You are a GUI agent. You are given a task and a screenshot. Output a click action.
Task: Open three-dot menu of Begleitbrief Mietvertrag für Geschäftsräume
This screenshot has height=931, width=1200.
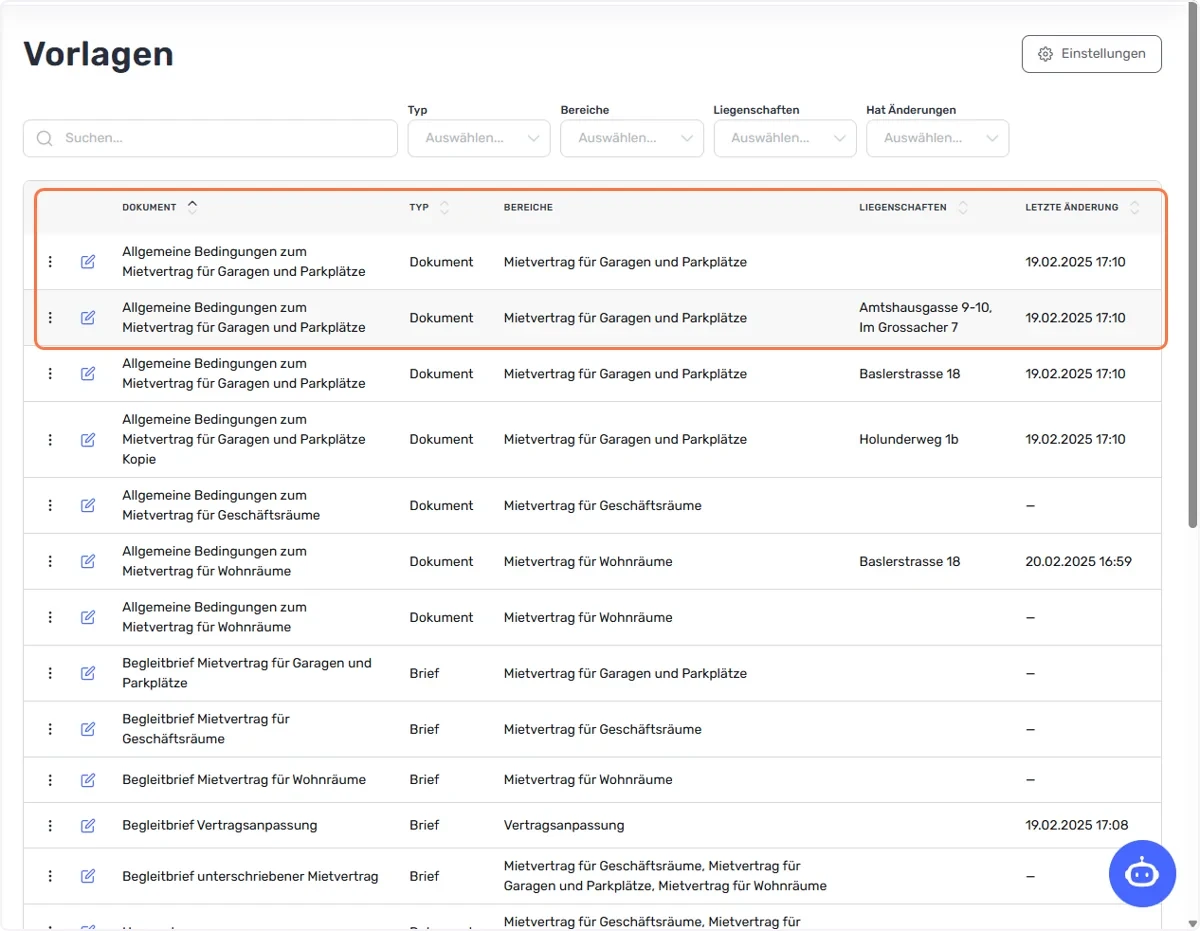click(50, 730)
